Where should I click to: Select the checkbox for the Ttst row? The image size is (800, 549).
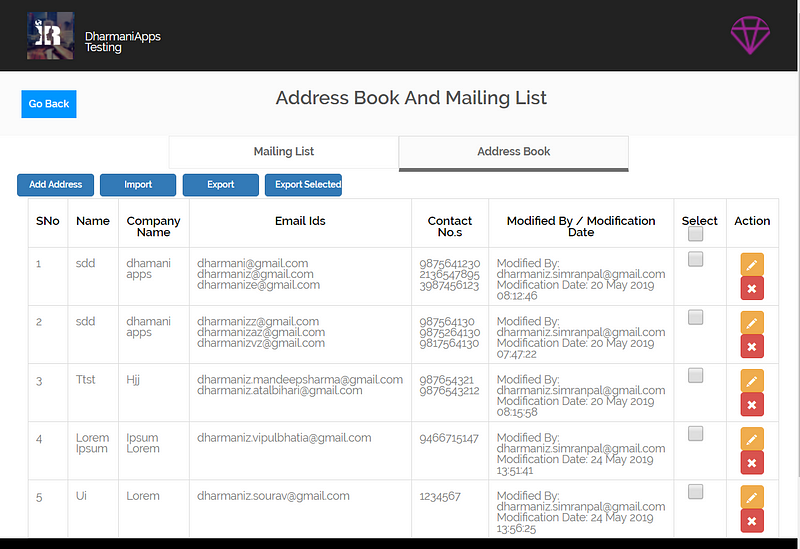pos(695,376)
